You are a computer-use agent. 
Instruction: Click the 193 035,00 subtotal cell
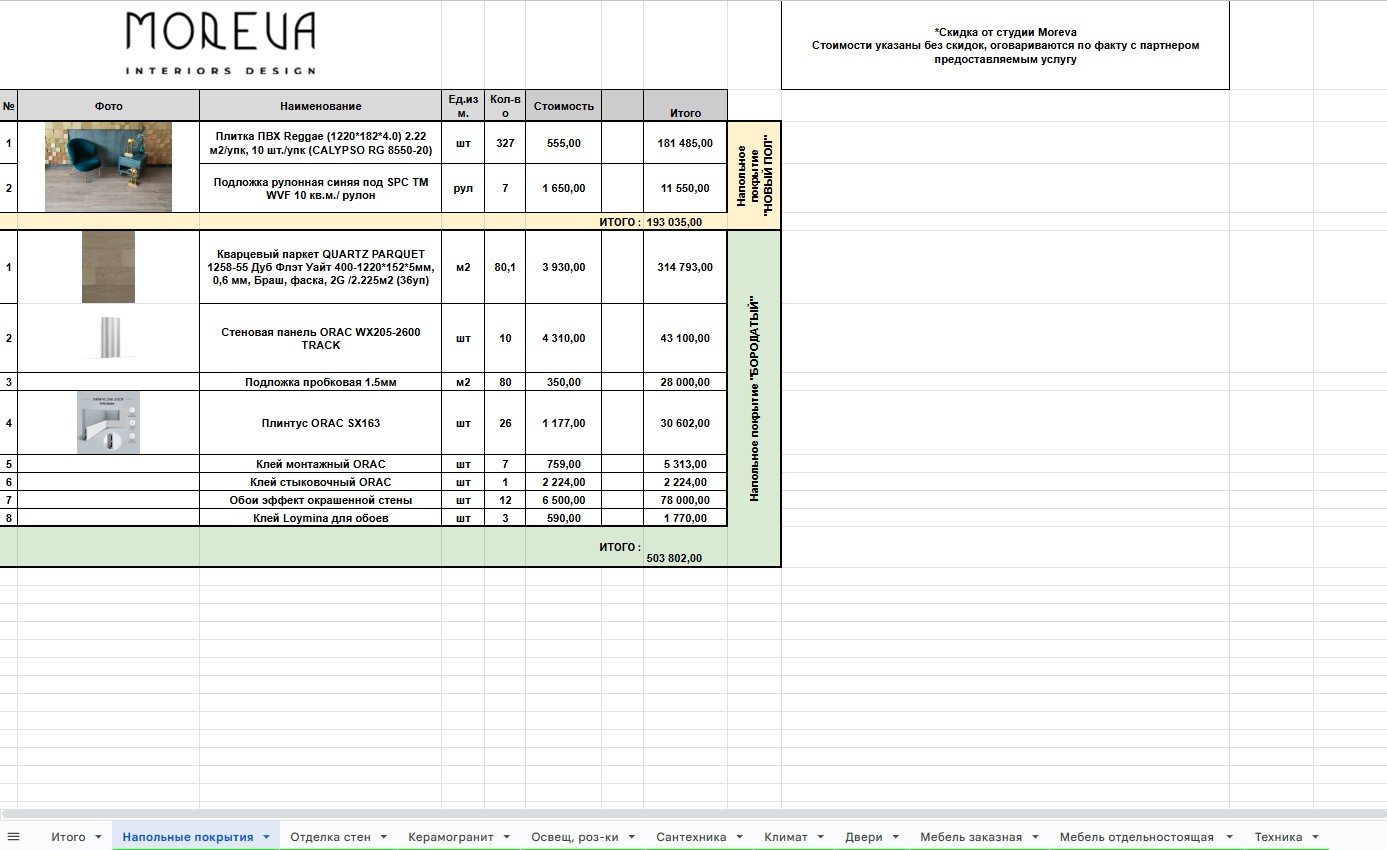(x=685, y=222)
